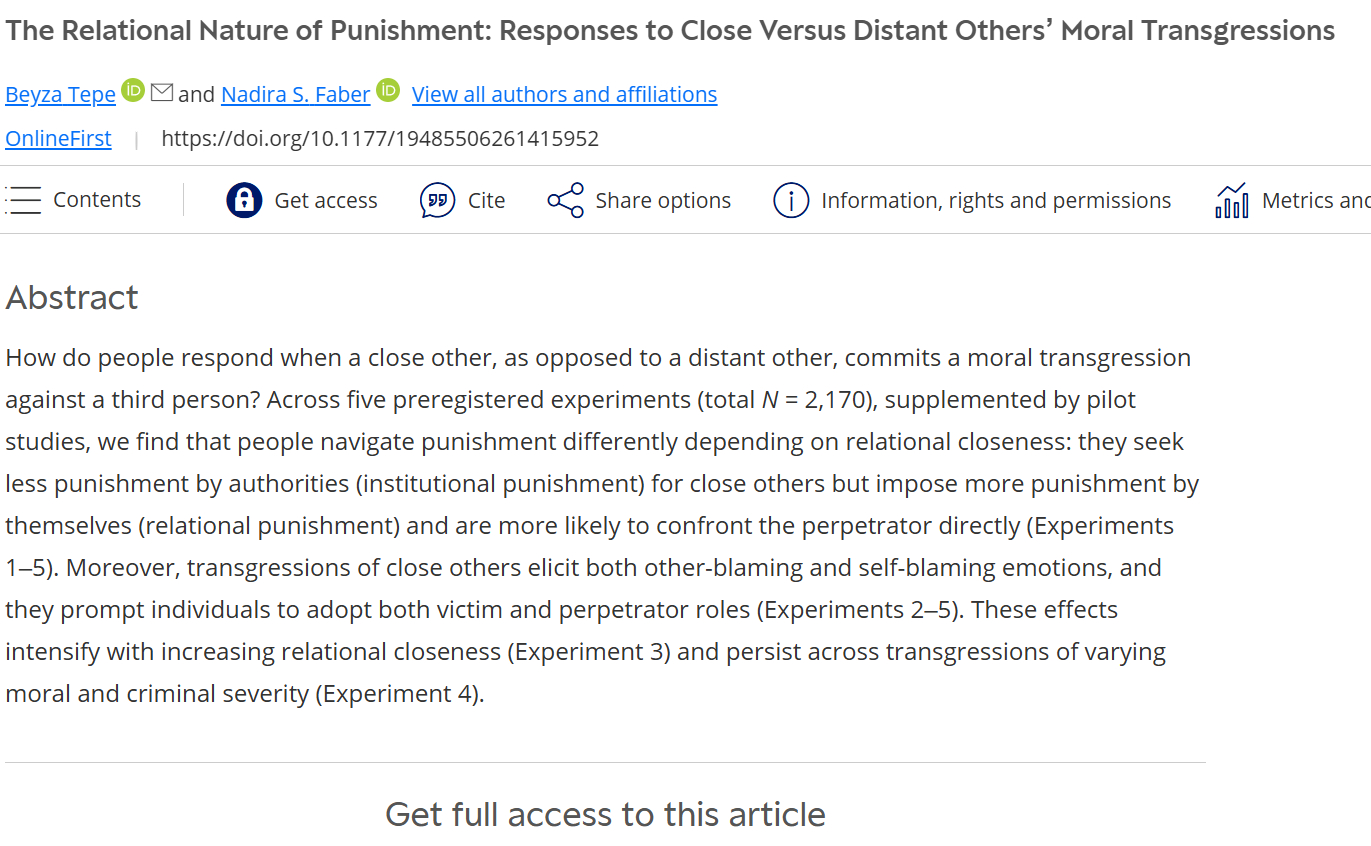Expand View all authors and affiliations
The height and width of the screenshot is (846, 1371).
pyautogui.click(x=564, y=95)
